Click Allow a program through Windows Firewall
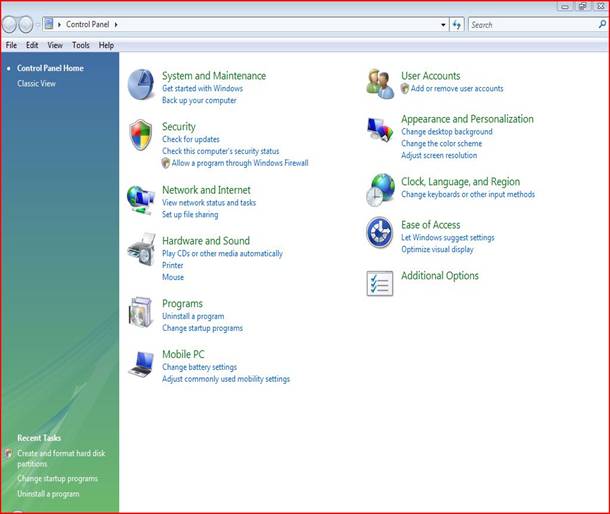Image resolution: width=610 pixels, height=514 pixels. point(240,163)
